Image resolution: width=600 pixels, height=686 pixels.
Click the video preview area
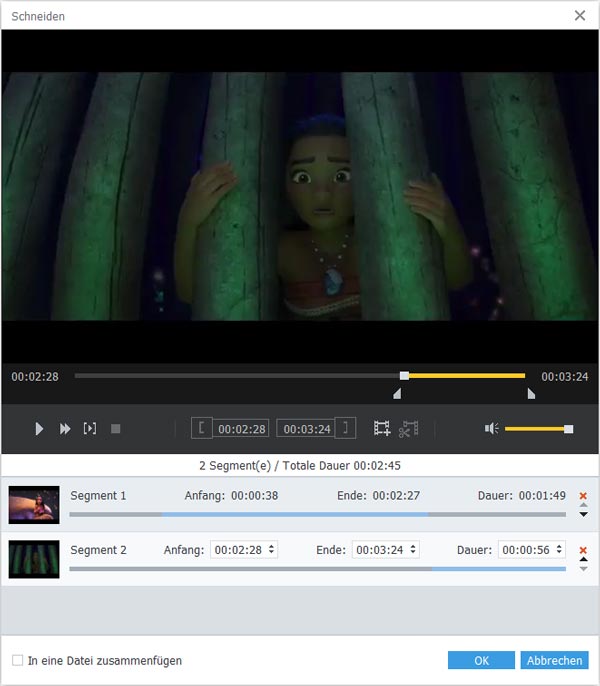coord(300,196)
